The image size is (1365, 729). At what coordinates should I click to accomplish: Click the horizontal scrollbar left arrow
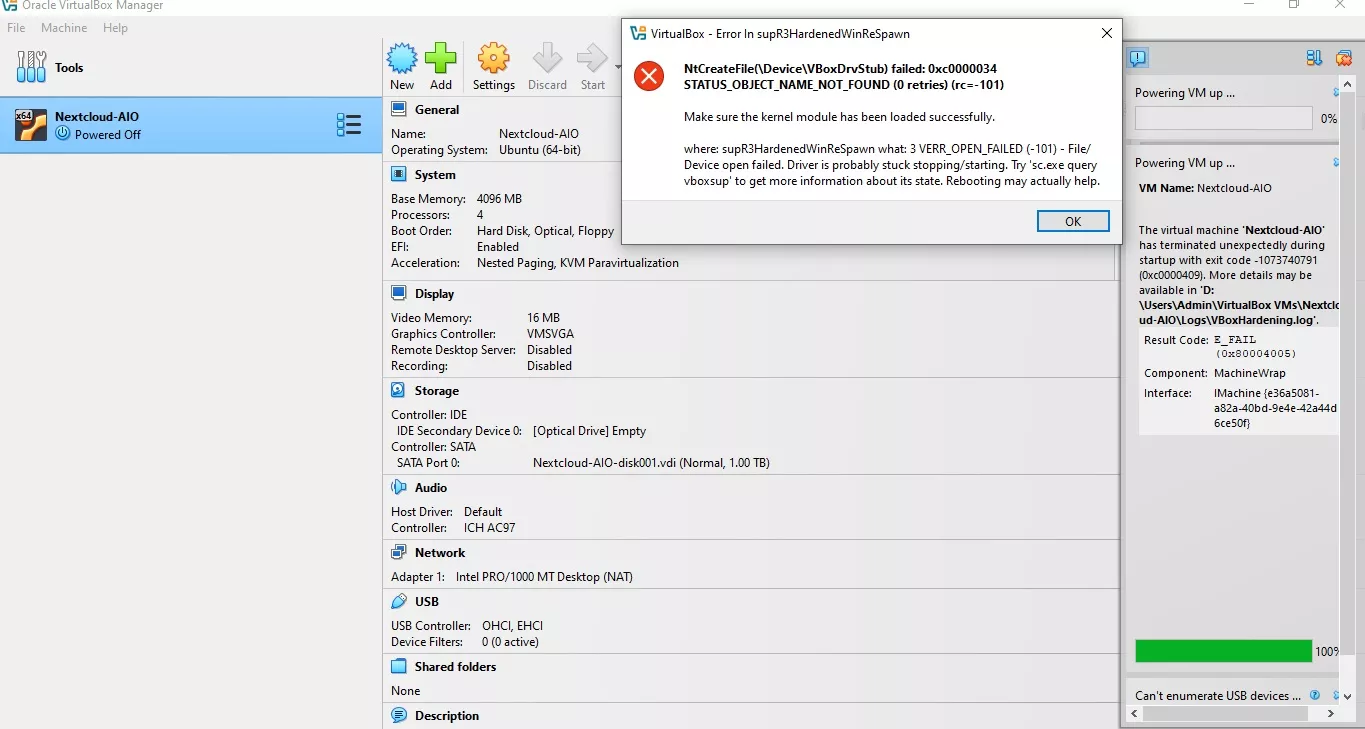click(x=1133, y=714)
